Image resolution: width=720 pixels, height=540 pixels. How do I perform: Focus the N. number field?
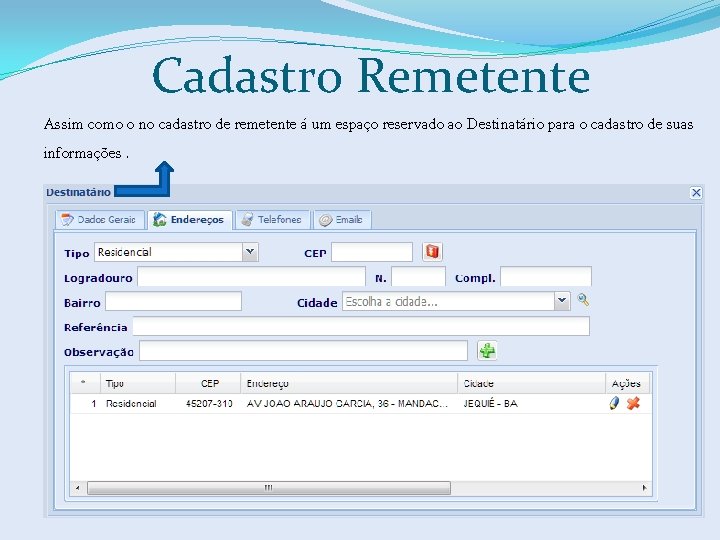pyautogui.click(x=418, y=277)
